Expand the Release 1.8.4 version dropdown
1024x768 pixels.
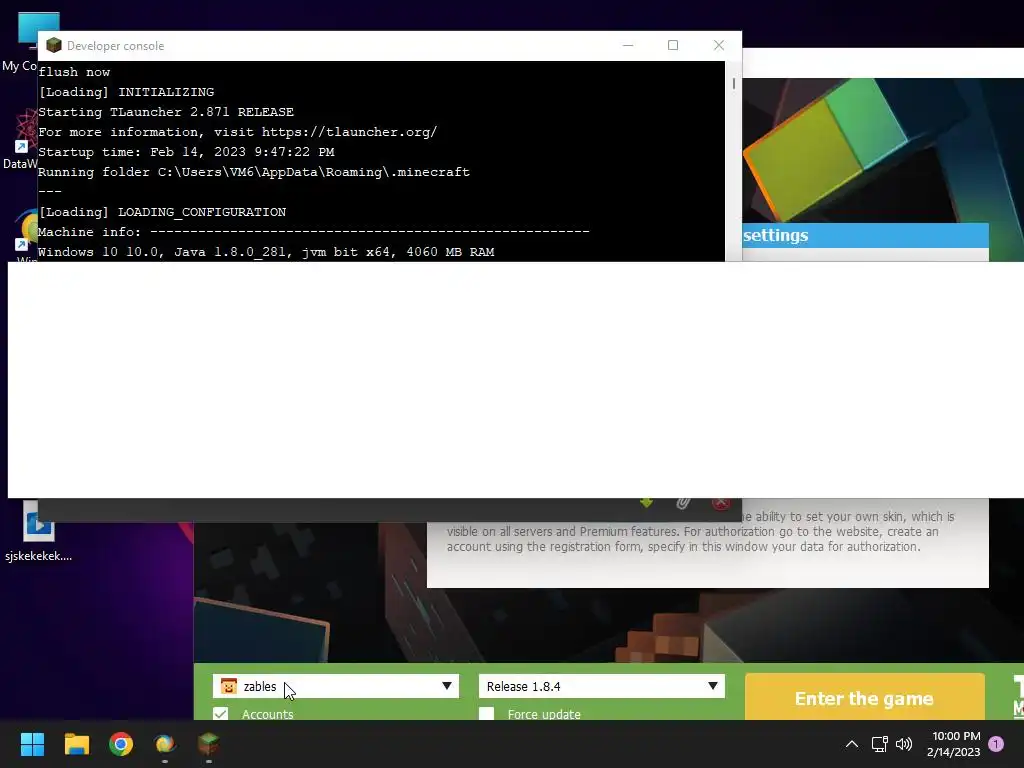[712, 686]
